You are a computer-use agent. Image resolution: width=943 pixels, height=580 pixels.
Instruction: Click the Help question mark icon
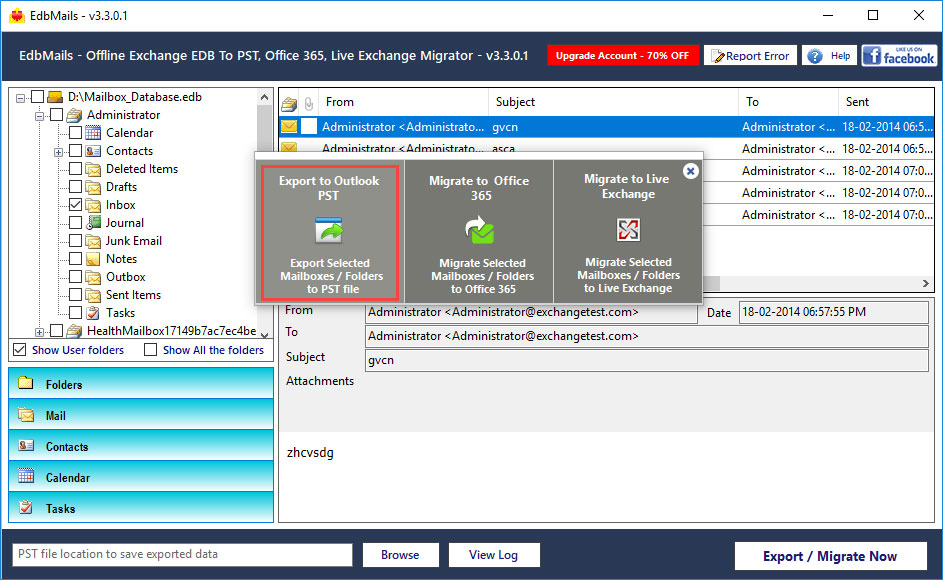pos(814,56)
